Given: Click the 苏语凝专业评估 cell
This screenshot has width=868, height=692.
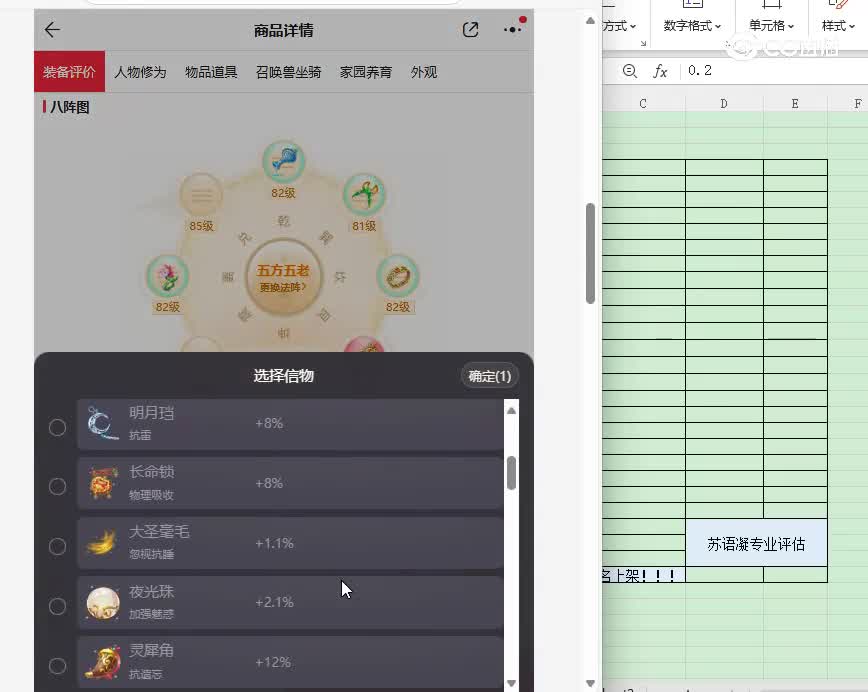Looking at the screenshot, I should [x=756, y=544].
